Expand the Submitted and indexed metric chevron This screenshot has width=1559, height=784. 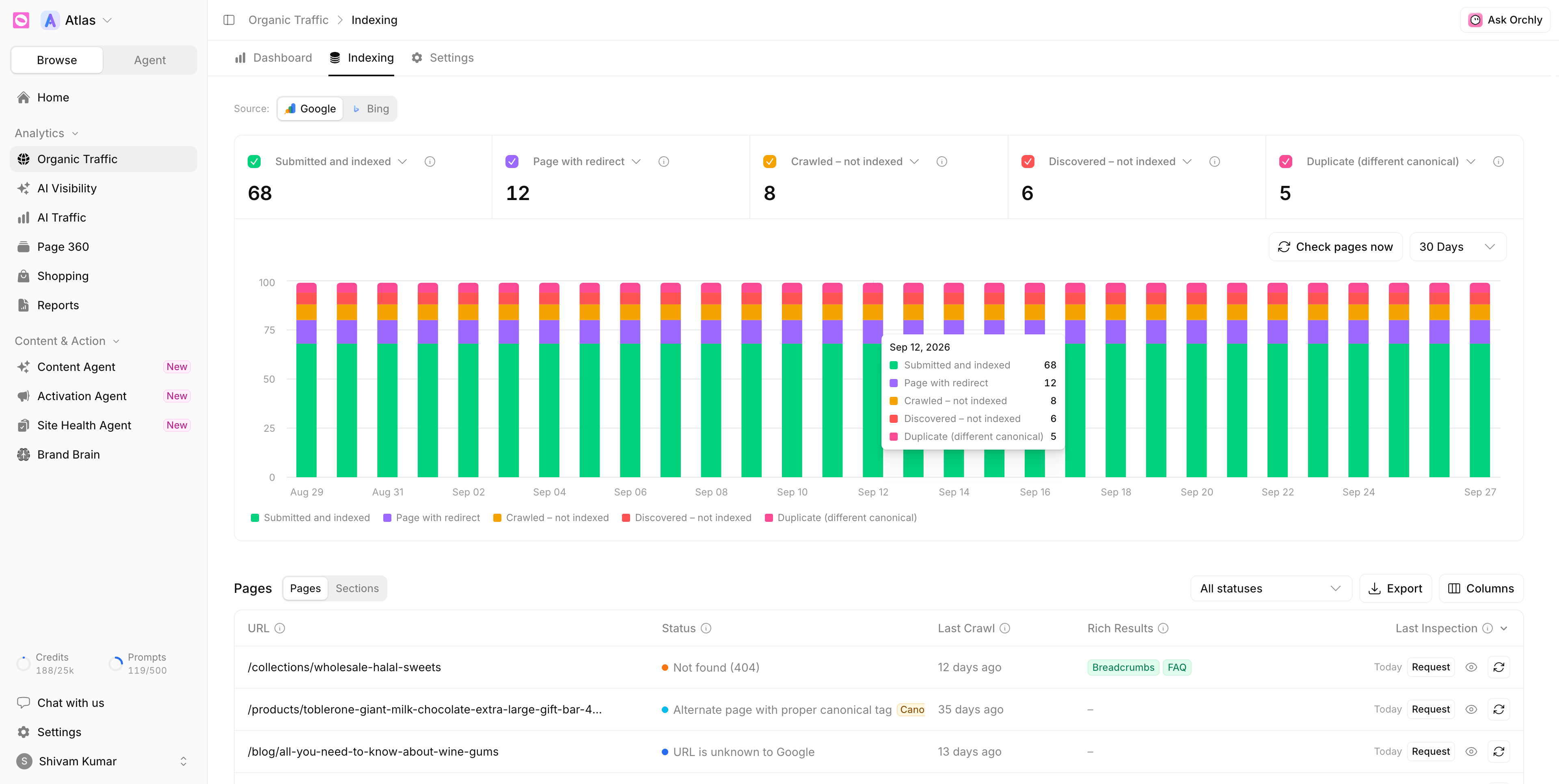402,162
